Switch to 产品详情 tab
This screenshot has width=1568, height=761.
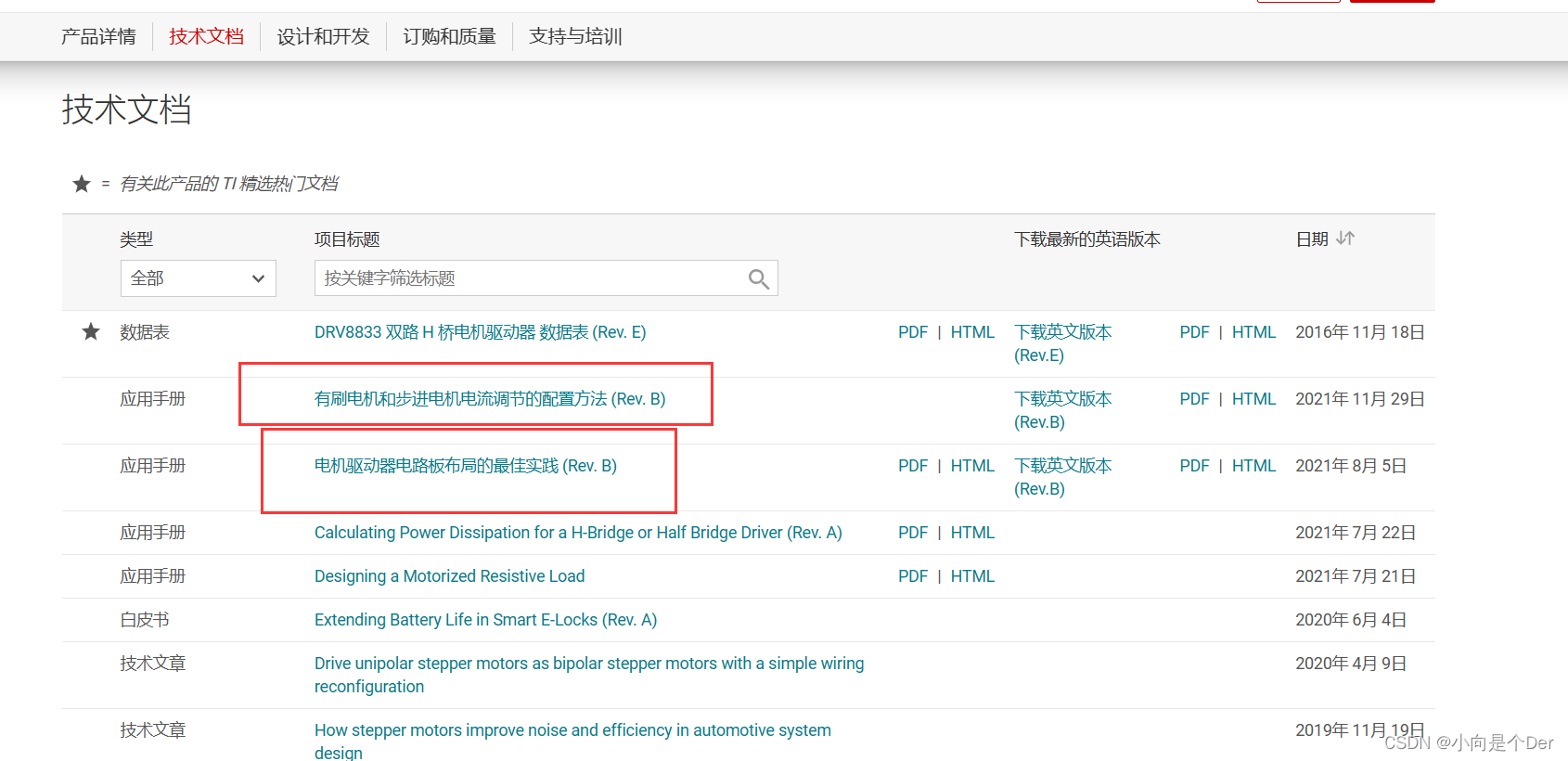point(98,36)
